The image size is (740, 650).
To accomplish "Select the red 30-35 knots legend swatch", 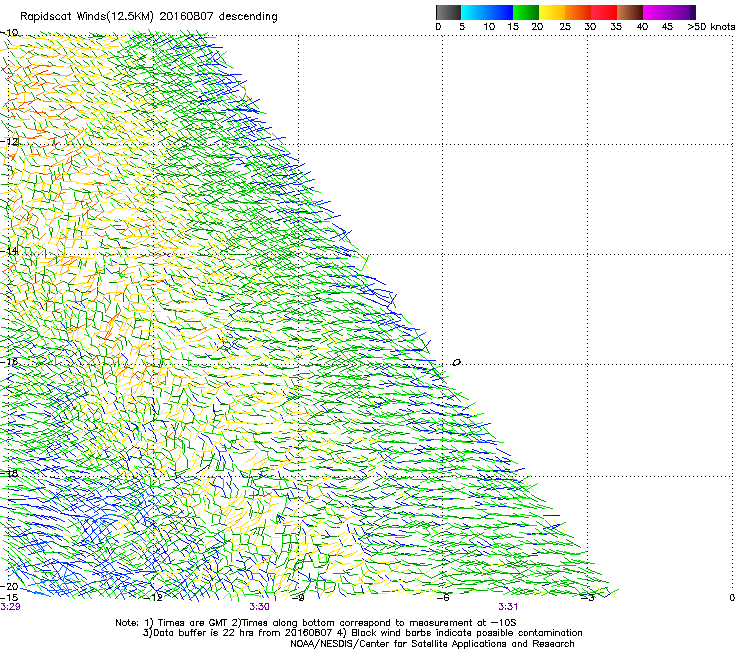I will [604, 12].
